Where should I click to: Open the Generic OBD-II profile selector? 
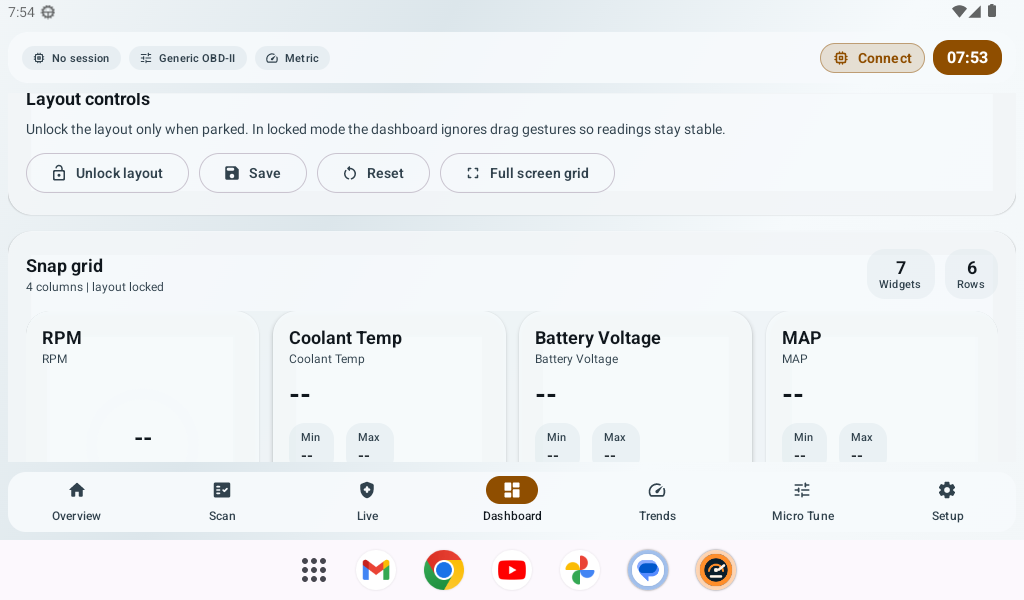[188, 58]
